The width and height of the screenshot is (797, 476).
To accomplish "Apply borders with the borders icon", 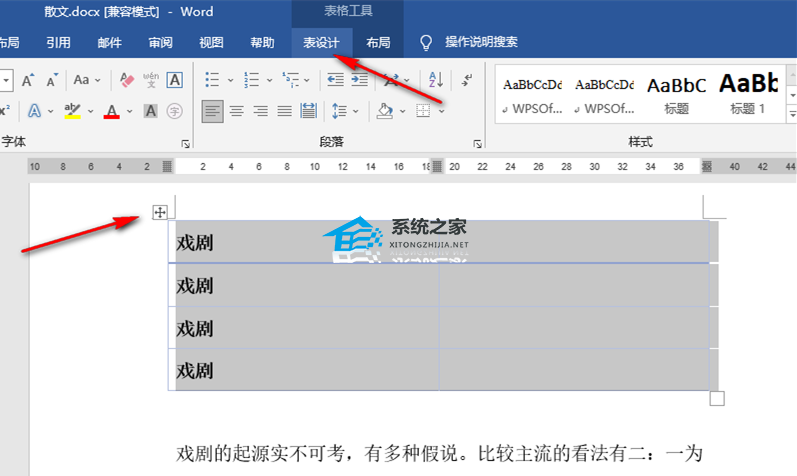I will tap(423, 110).
